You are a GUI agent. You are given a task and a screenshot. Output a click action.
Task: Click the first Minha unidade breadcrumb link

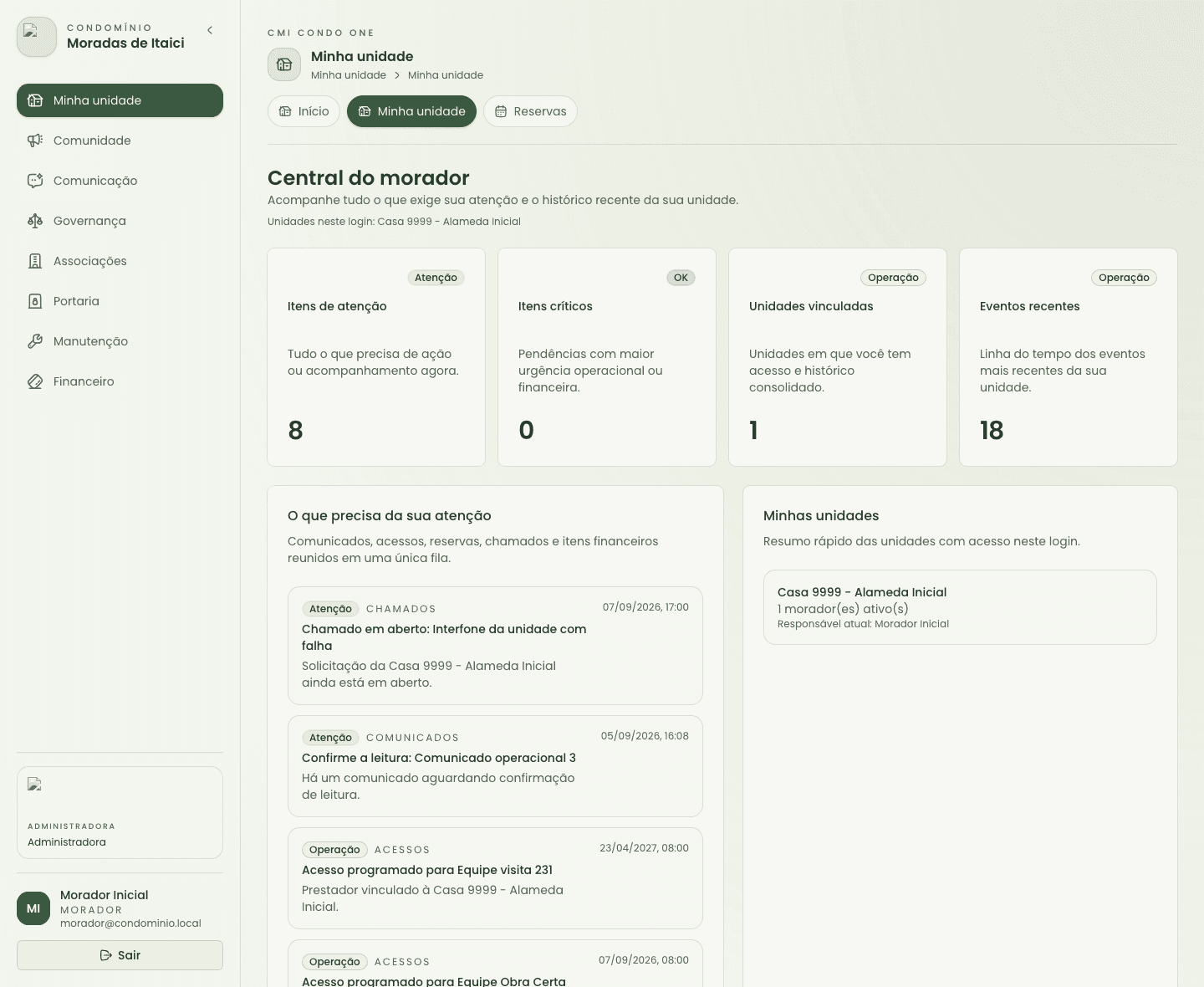coord(349,75)
